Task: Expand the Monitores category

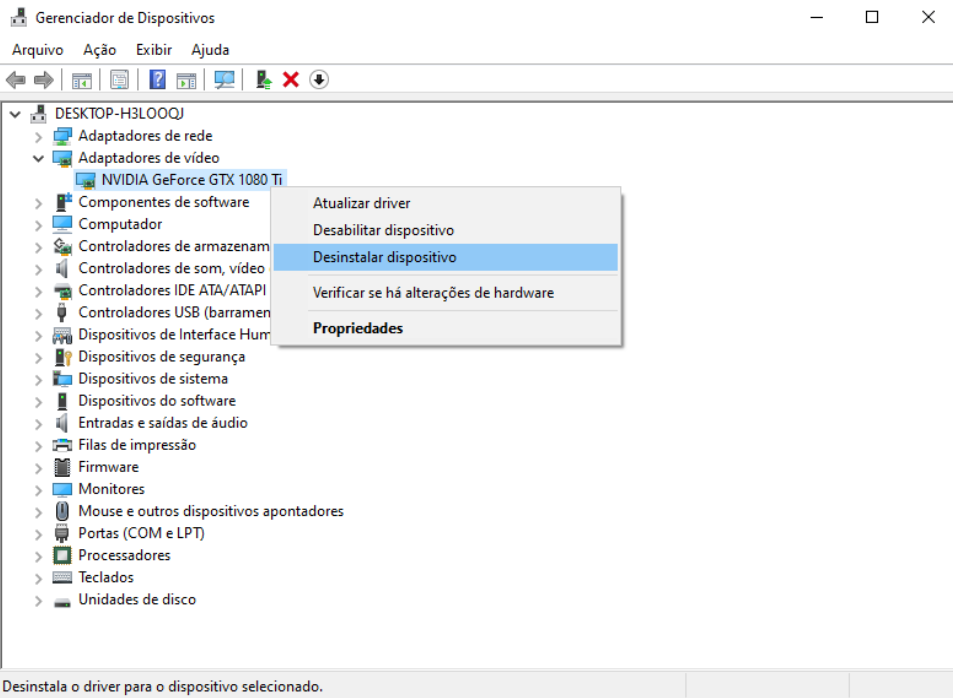Action: [37, 488]
